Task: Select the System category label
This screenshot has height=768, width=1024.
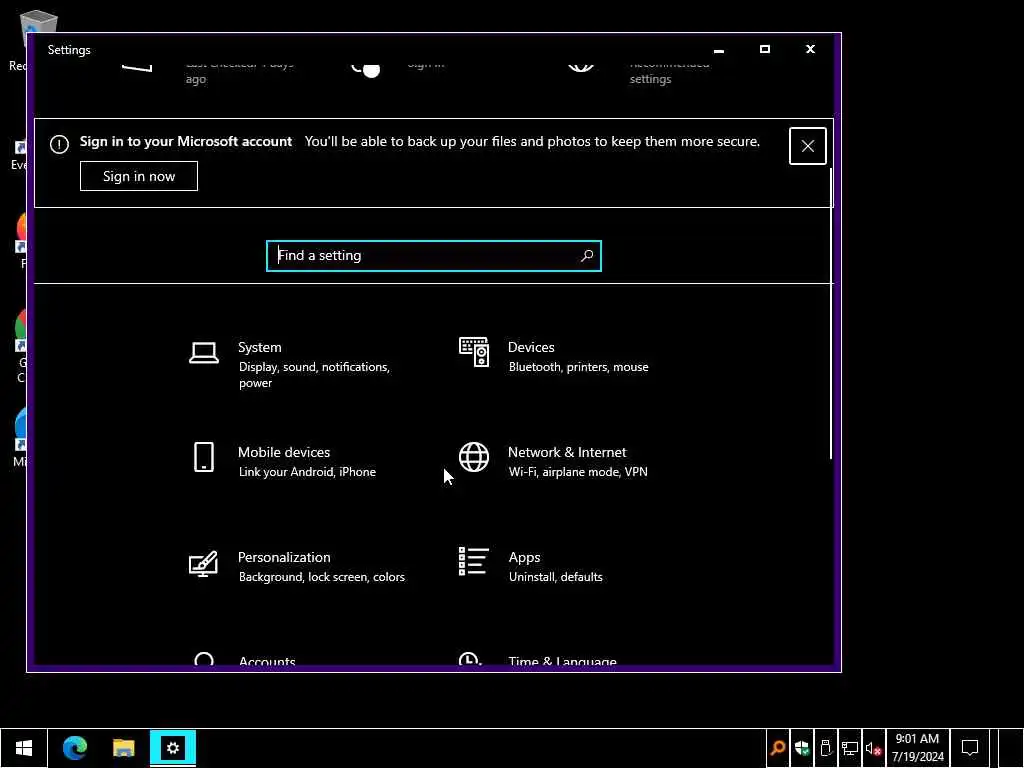Action: point(260,347)
